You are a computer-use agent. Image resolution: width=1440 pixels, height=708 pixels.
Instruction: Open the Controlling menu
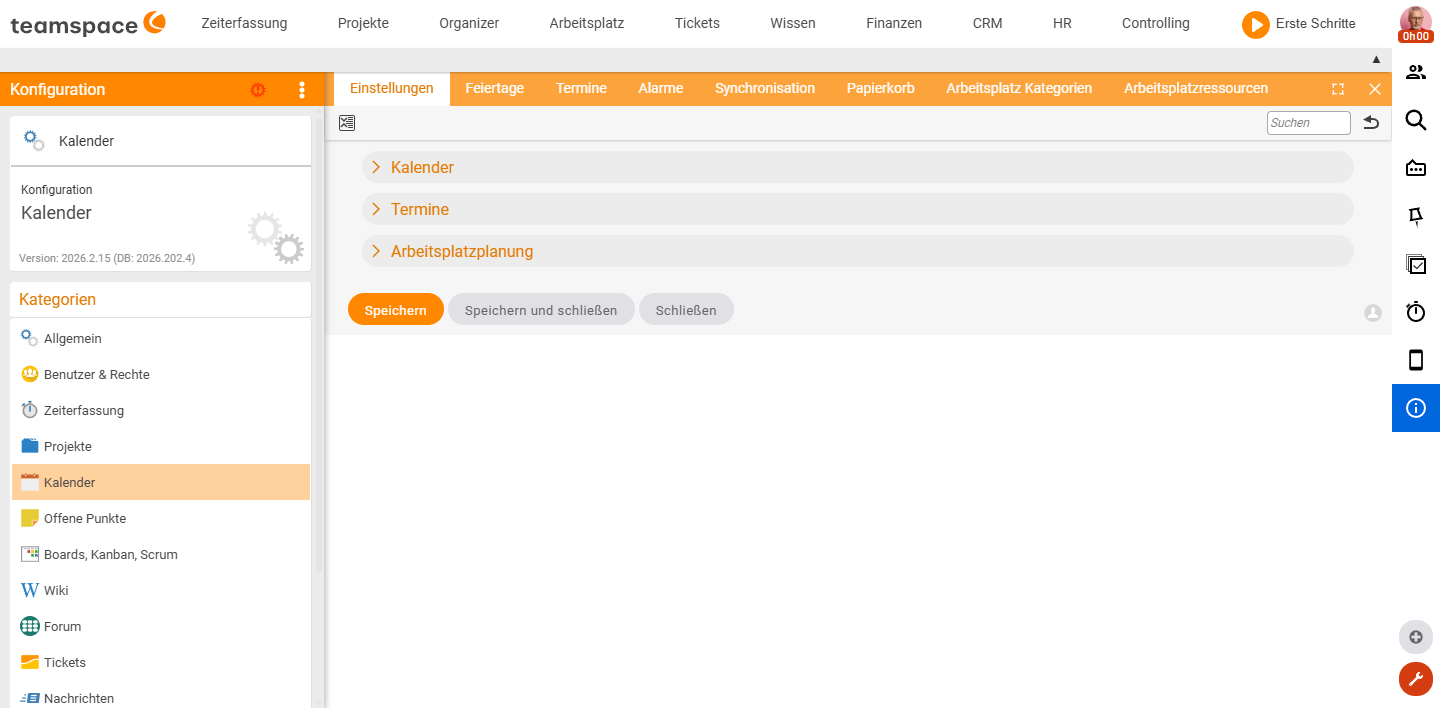[x=1156, y=23]
